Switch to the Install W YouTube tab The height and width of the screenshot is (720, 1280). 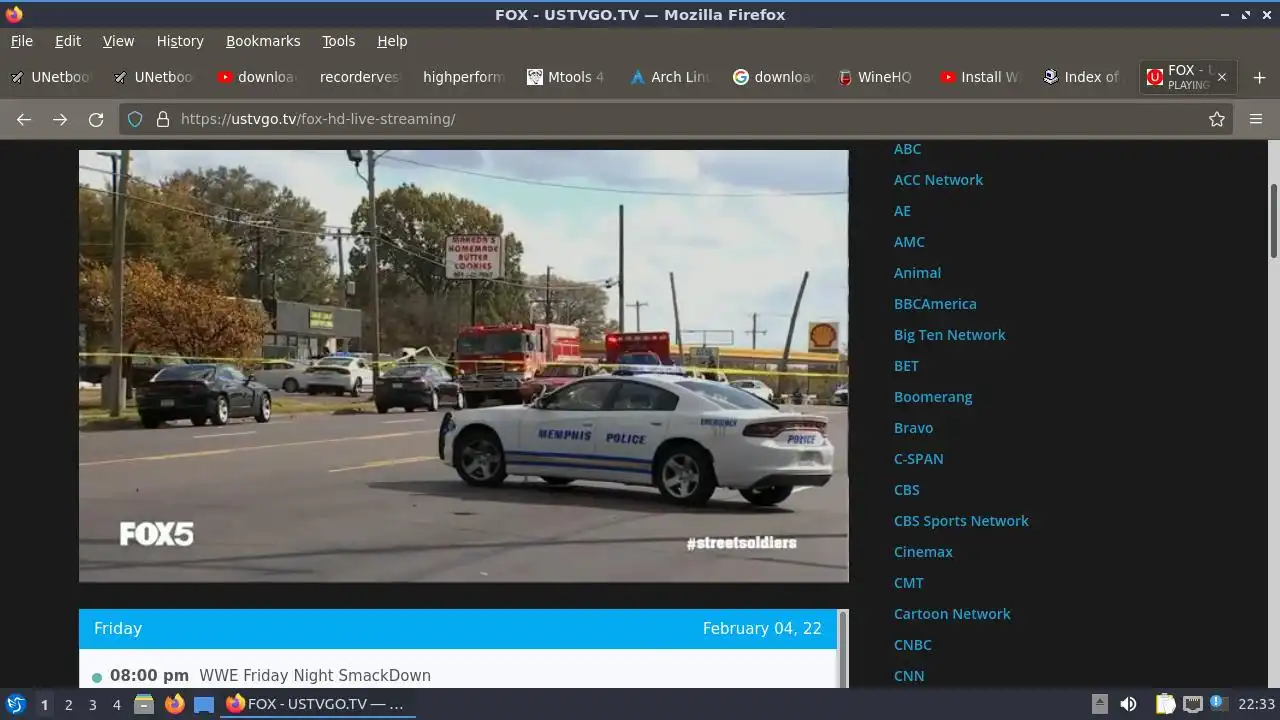pyautogui.click(x=980, y=77)
